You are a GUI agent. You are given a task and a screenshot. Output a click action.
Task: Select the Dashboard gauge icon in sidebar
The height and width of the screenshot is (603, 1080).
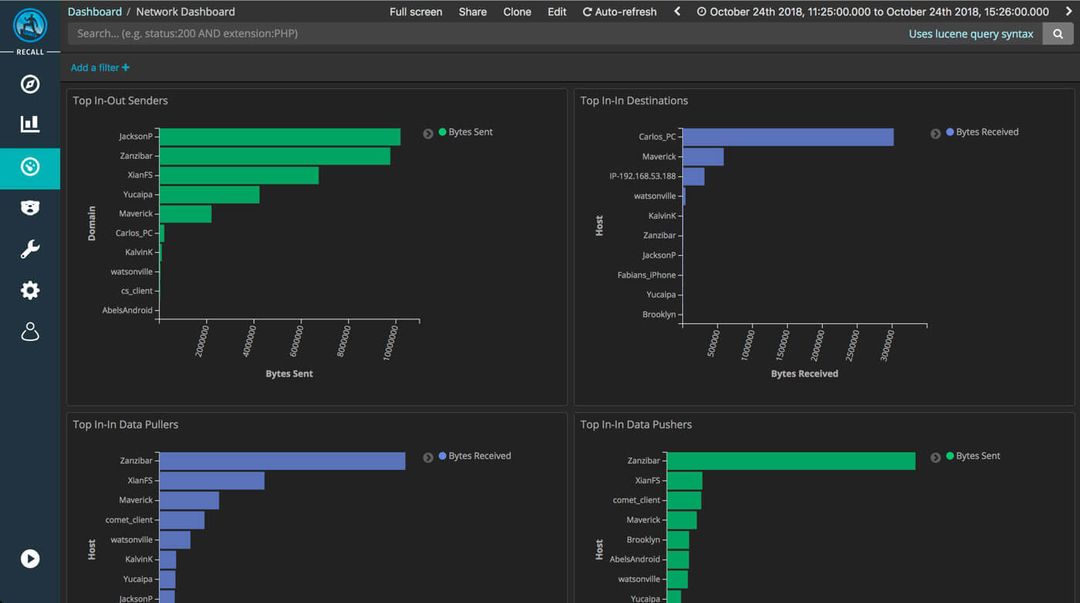click(30, 167)
